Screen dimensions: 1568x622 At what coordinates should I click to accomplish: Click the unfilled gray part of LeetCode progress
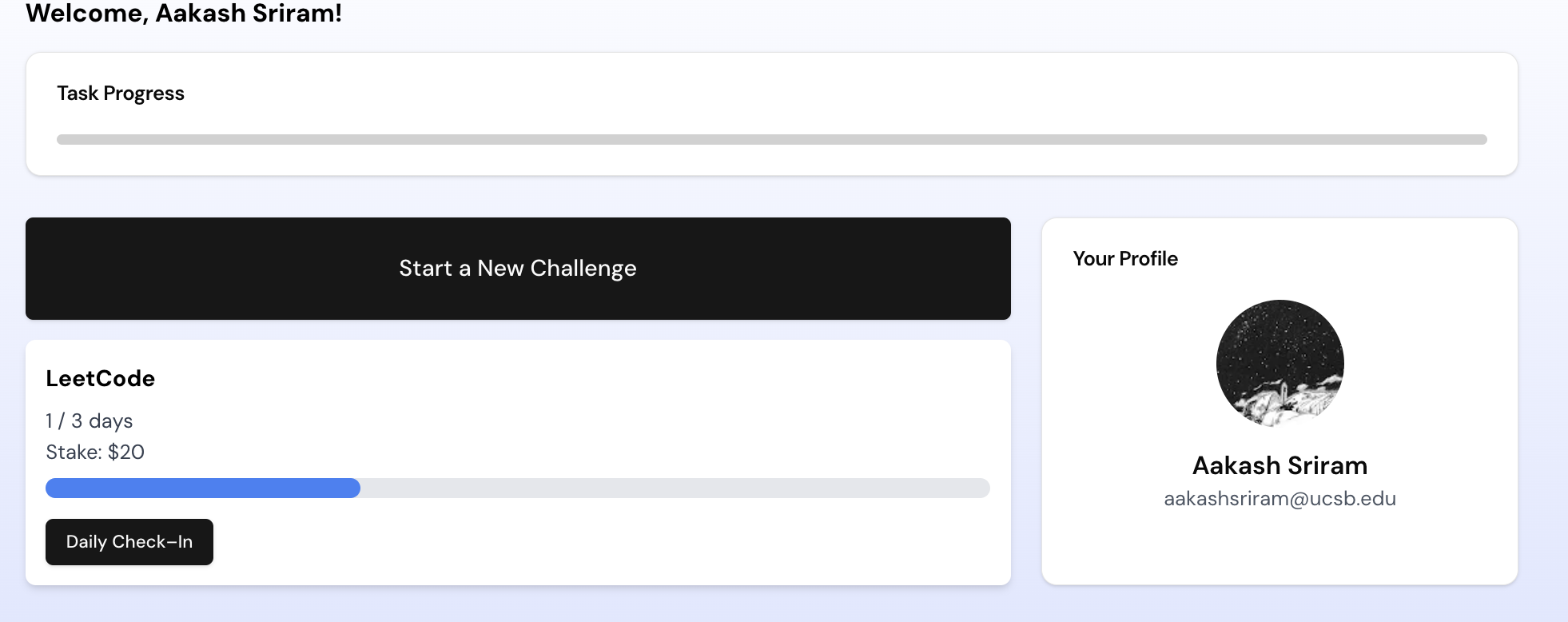pyautogui.click(x=675, y=488)
